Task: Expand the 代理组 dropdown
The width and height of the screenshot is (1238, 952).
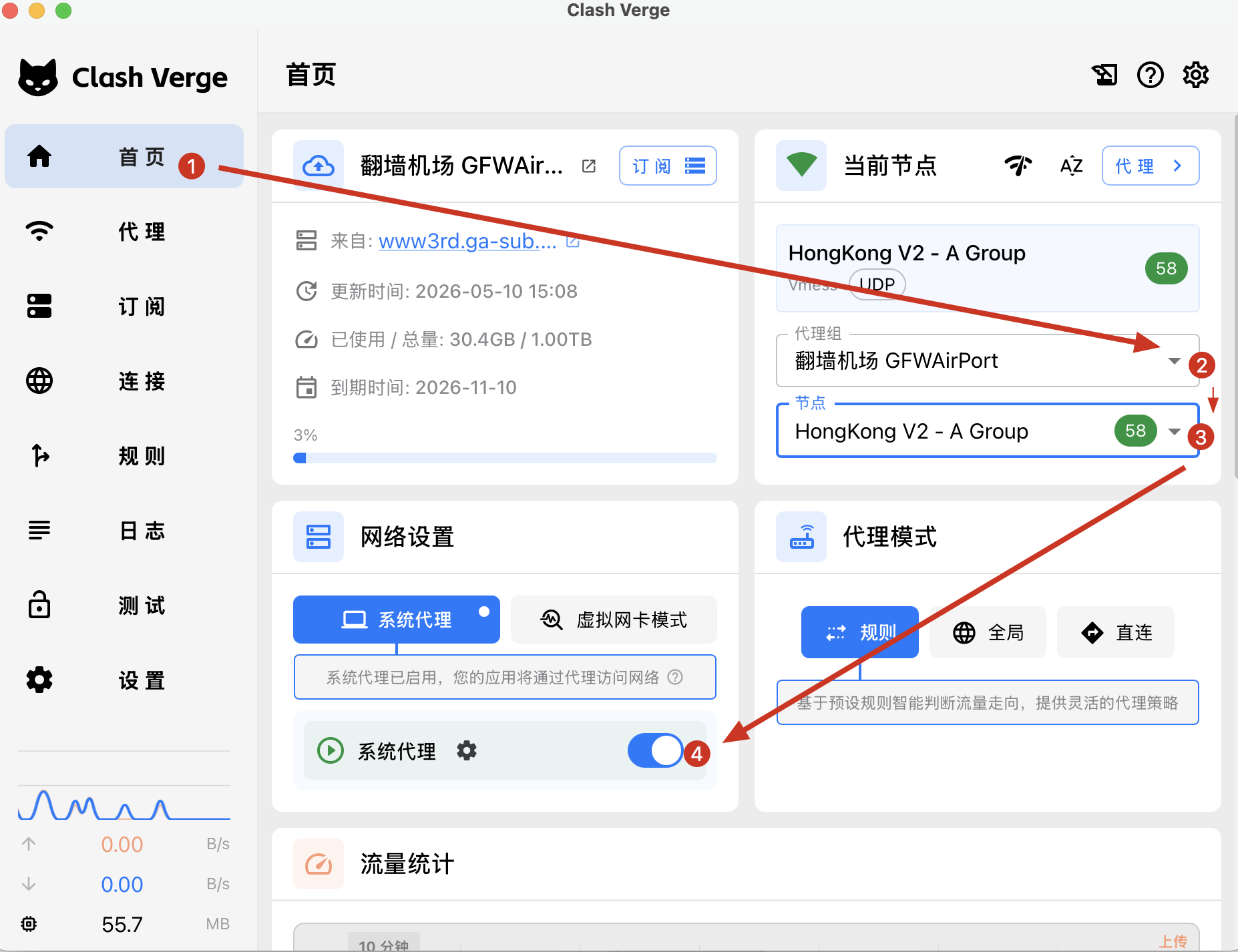Action: pyautogui.click(x=988, y=361)
